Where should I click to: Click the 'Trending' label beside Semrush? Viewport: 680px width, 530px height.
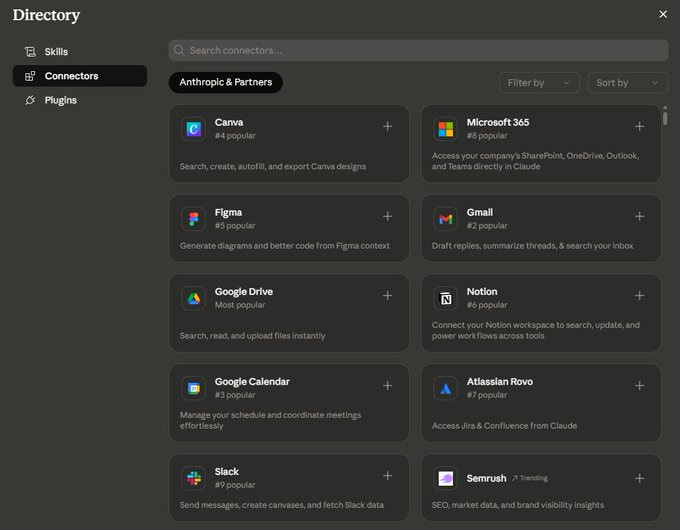coord(533,478)
